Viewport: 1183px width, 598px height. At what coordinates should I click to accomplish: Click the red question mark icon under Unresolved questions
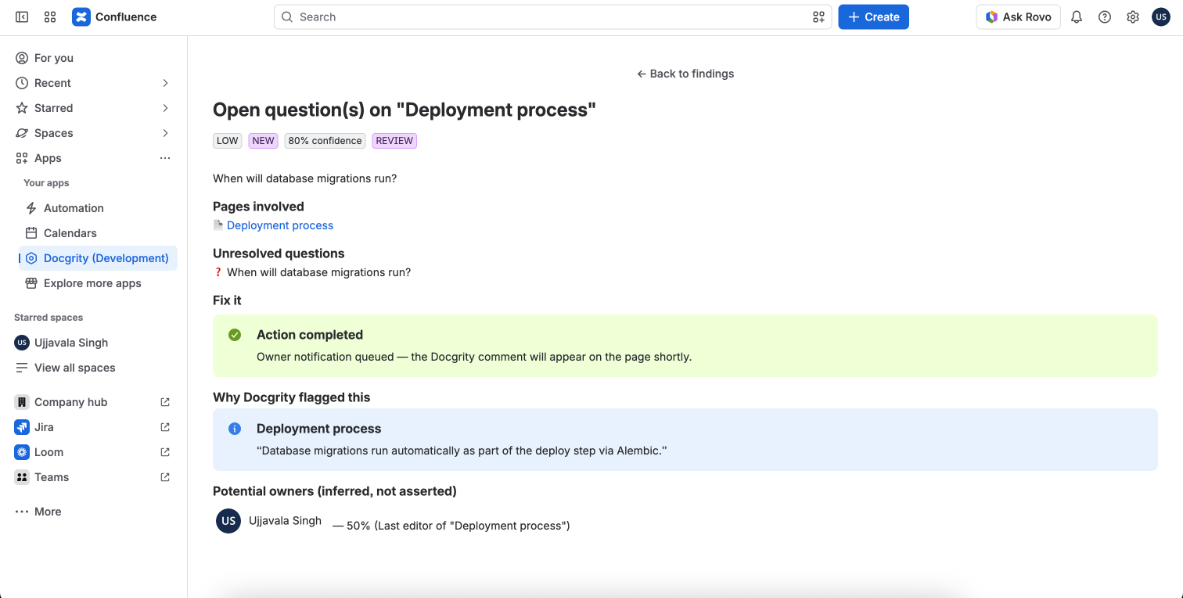click(218, 272)
